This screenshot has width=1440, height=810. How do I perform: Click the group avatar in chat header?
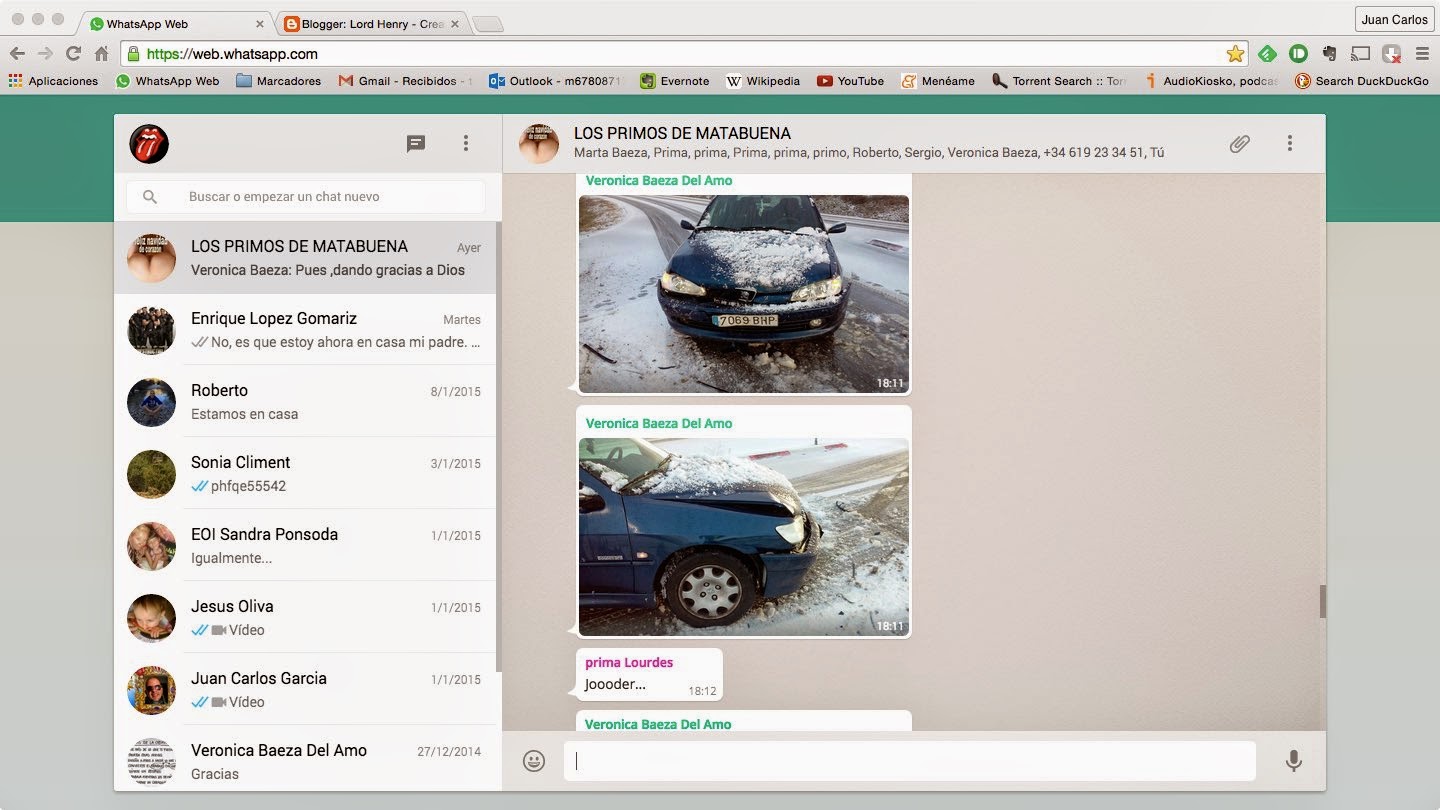[x=539, y=144]
